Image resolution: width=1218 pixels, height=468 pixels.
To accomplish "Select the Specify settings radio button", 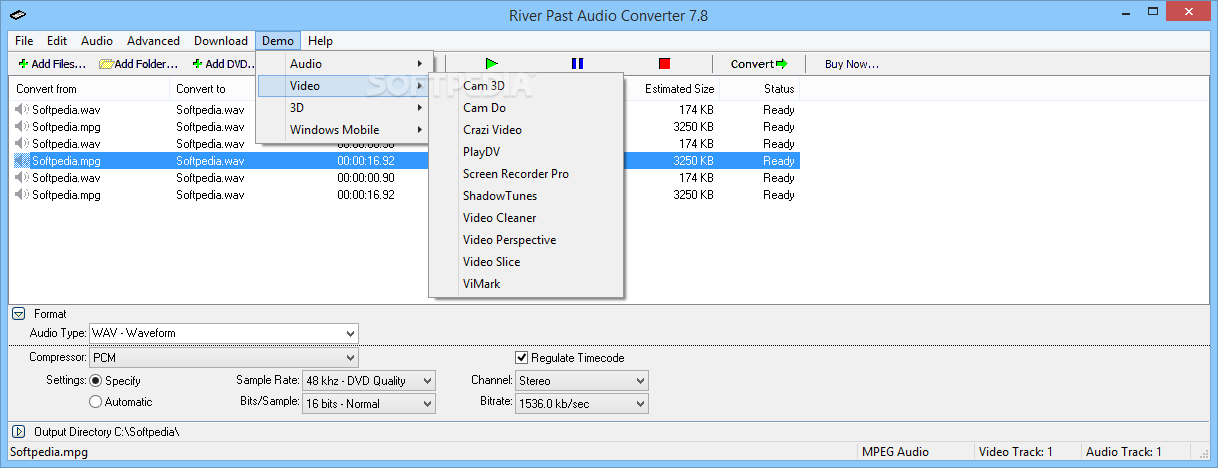I will click(x=96, y=381).
